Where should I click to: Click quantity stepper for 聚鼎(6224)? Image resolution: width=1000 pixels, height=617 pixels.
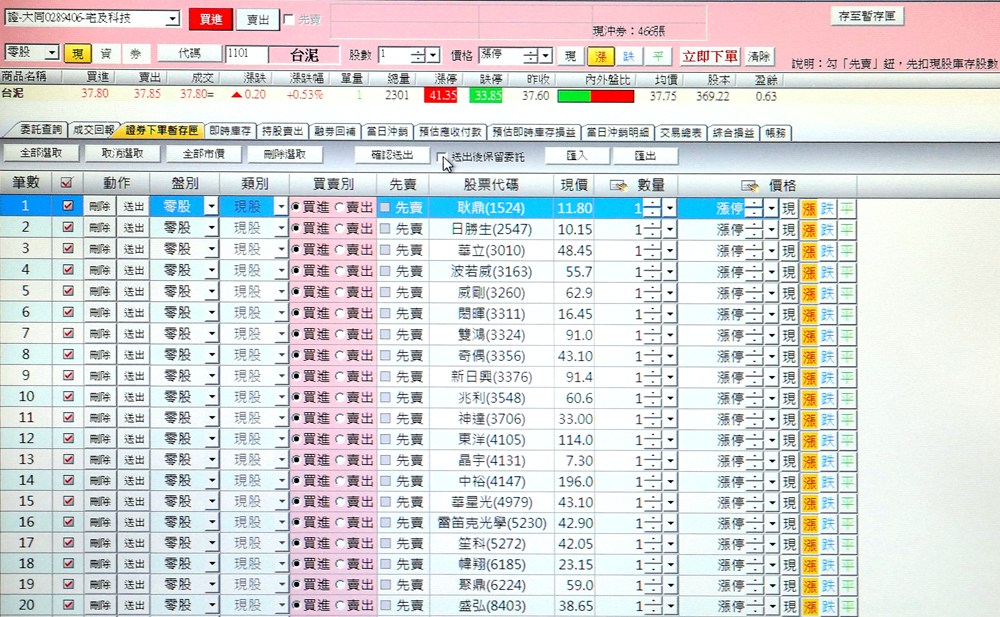point(652,585)
